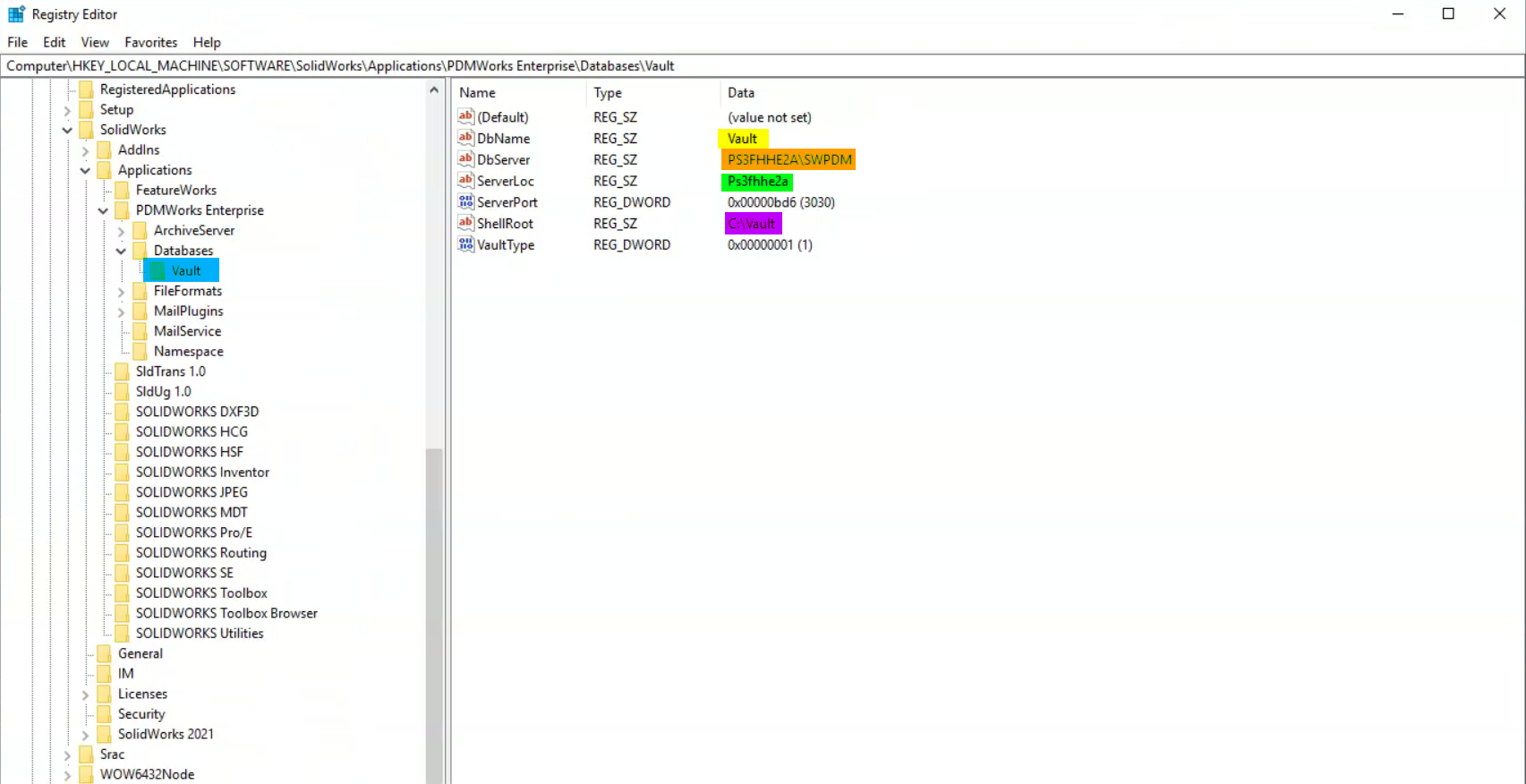Select the ShellRoot value name
The height and width of the screenshot is (784, 1526).
click(x=505, y=223)
